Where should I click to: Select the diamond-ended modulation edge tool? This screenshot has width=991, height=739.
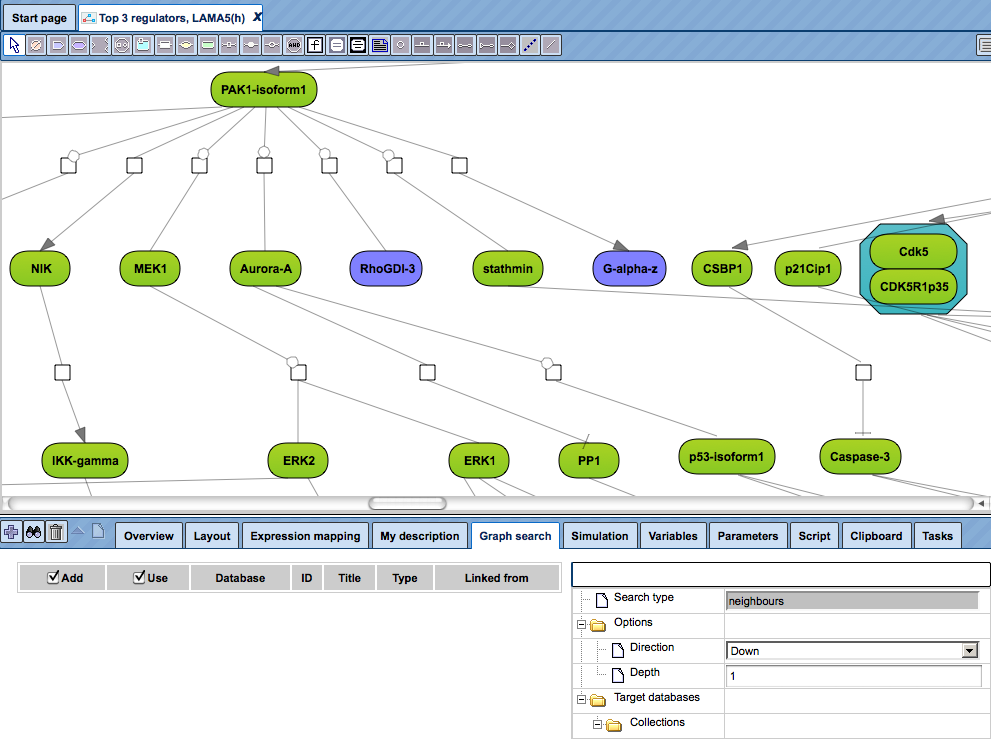pyautogui.click(x=508, y=46)
